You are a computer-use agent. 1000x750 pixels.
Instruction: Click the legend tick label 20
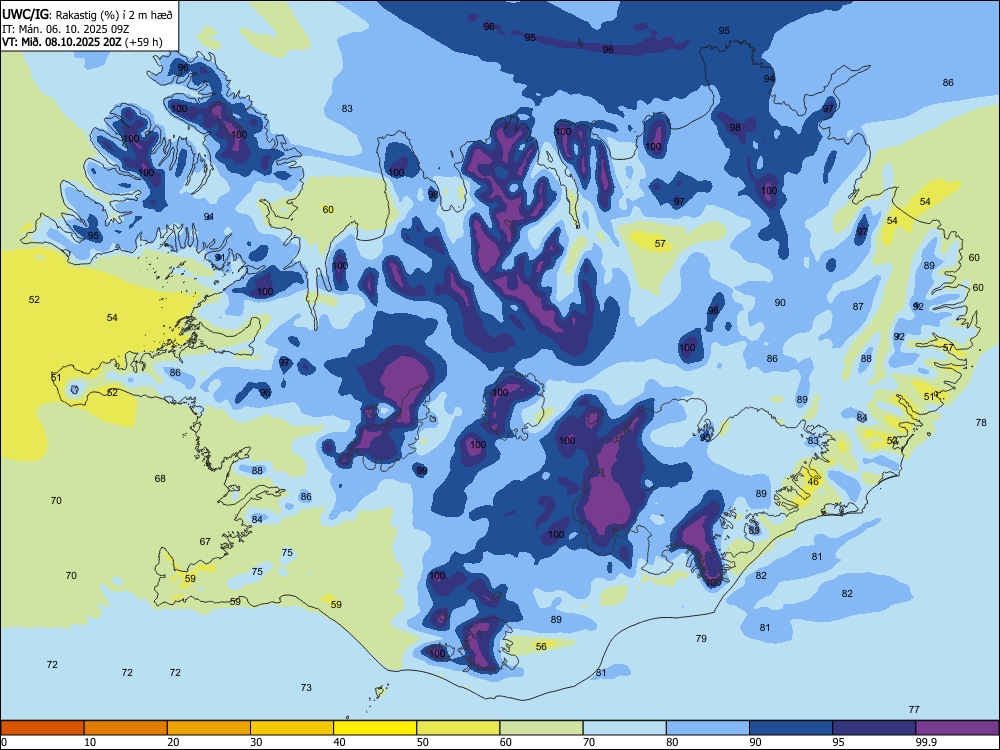coord(173,742)
